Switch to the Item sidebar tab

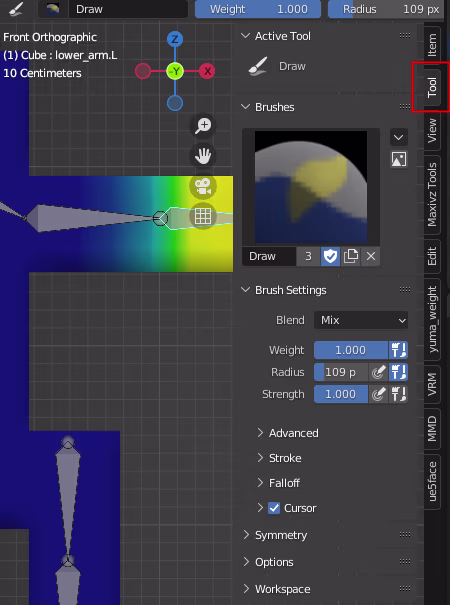tap(432, 45)
